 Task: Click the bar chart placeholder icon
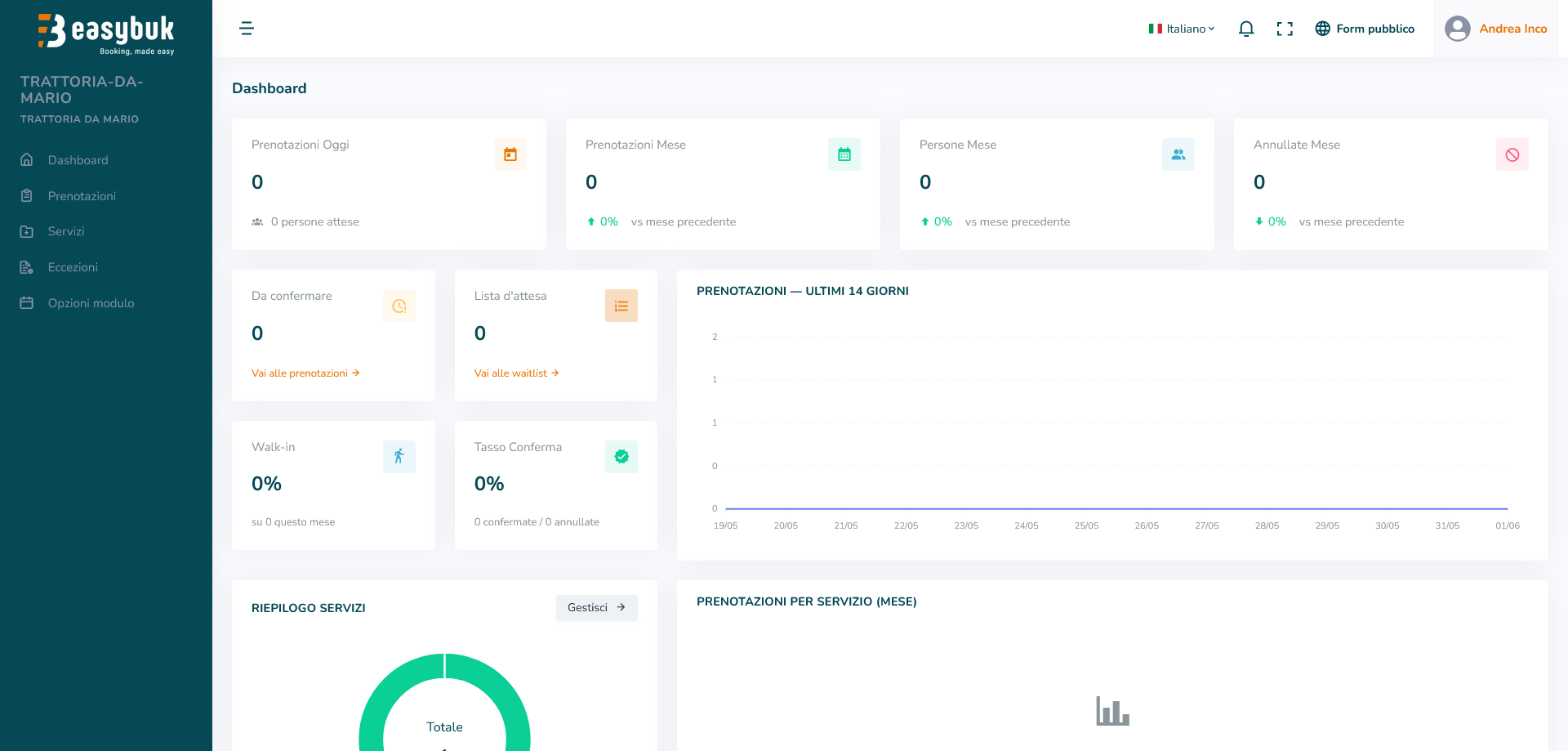[x=1112, y=711]
